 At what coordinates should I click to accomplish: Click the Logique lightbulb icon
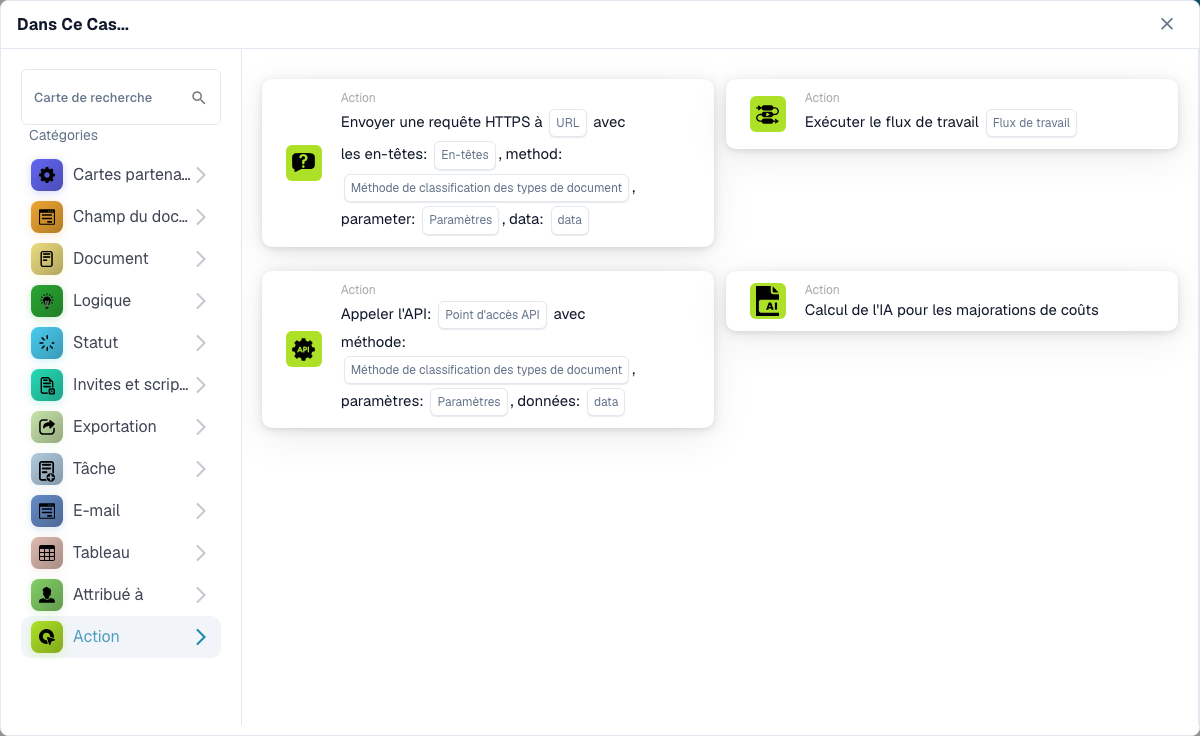(x=47, y=301)
